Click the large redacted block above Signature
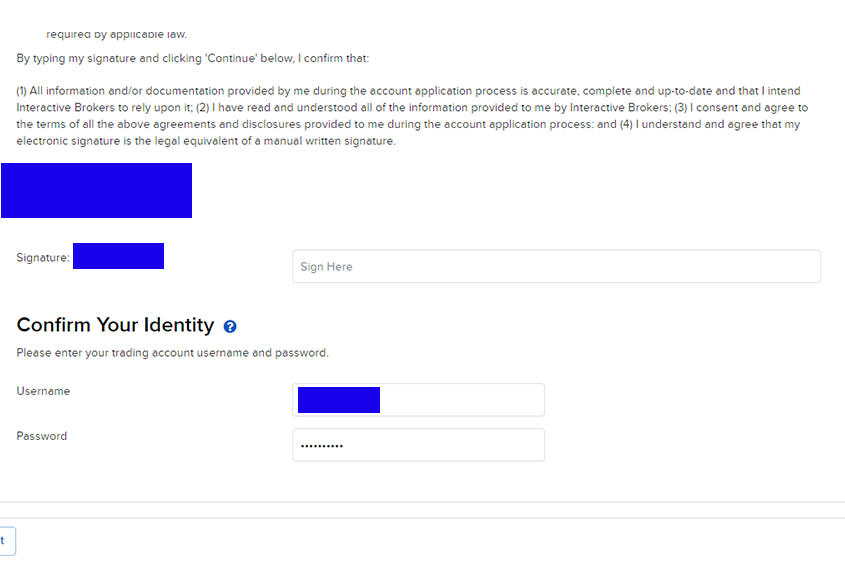 [96, 190]
